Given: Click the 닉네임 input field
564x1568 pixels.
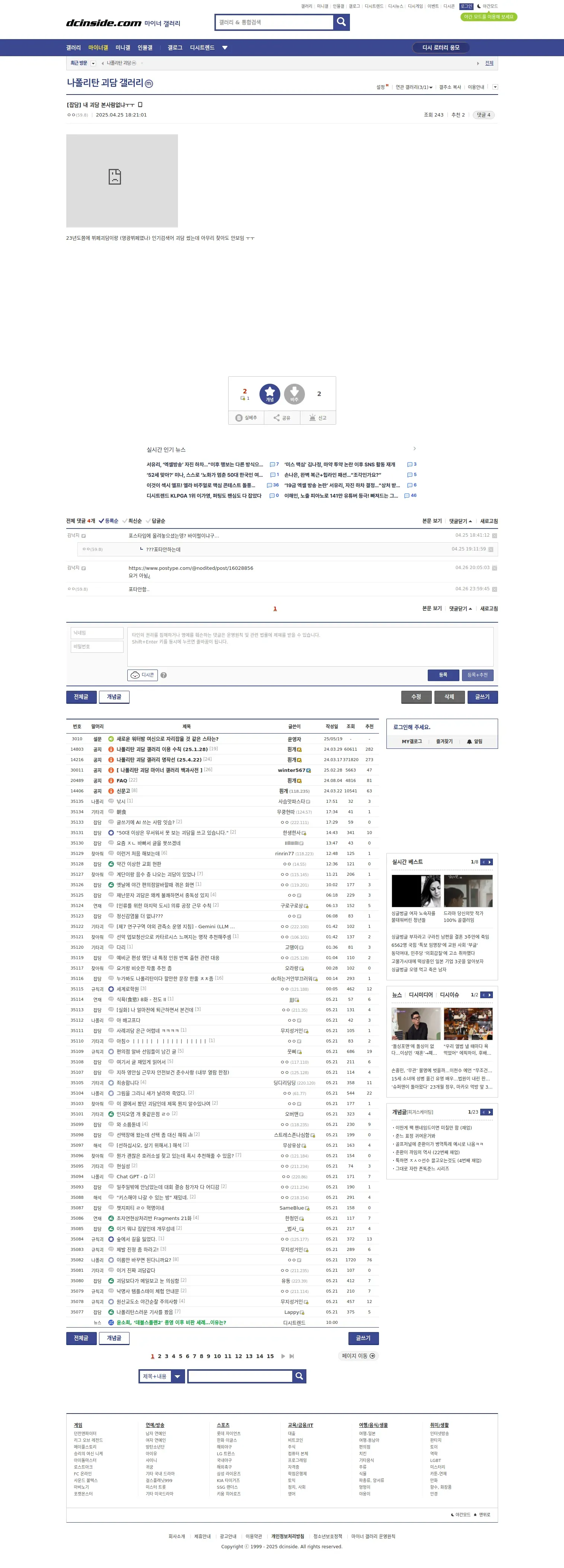Looking at the screenshot, I should click(97, 633).
